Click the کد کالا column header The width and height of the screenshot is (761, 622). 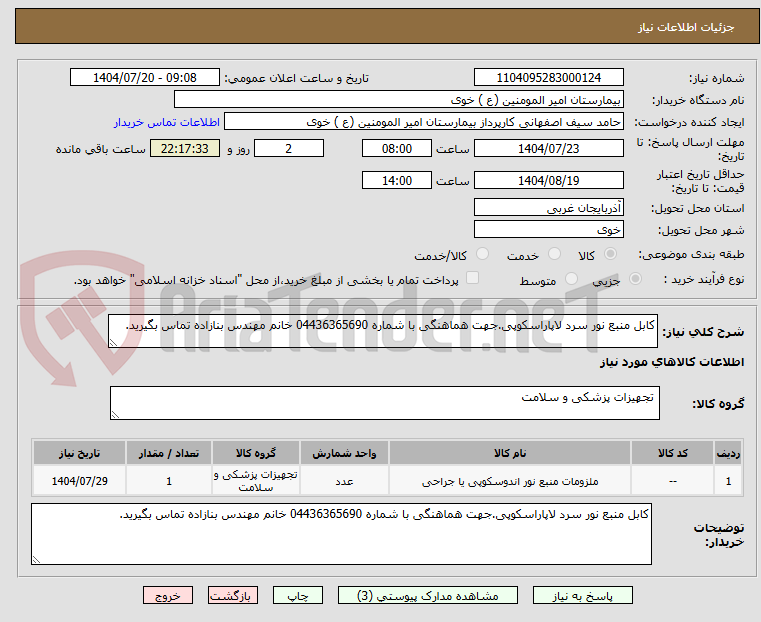coord(672,453)
